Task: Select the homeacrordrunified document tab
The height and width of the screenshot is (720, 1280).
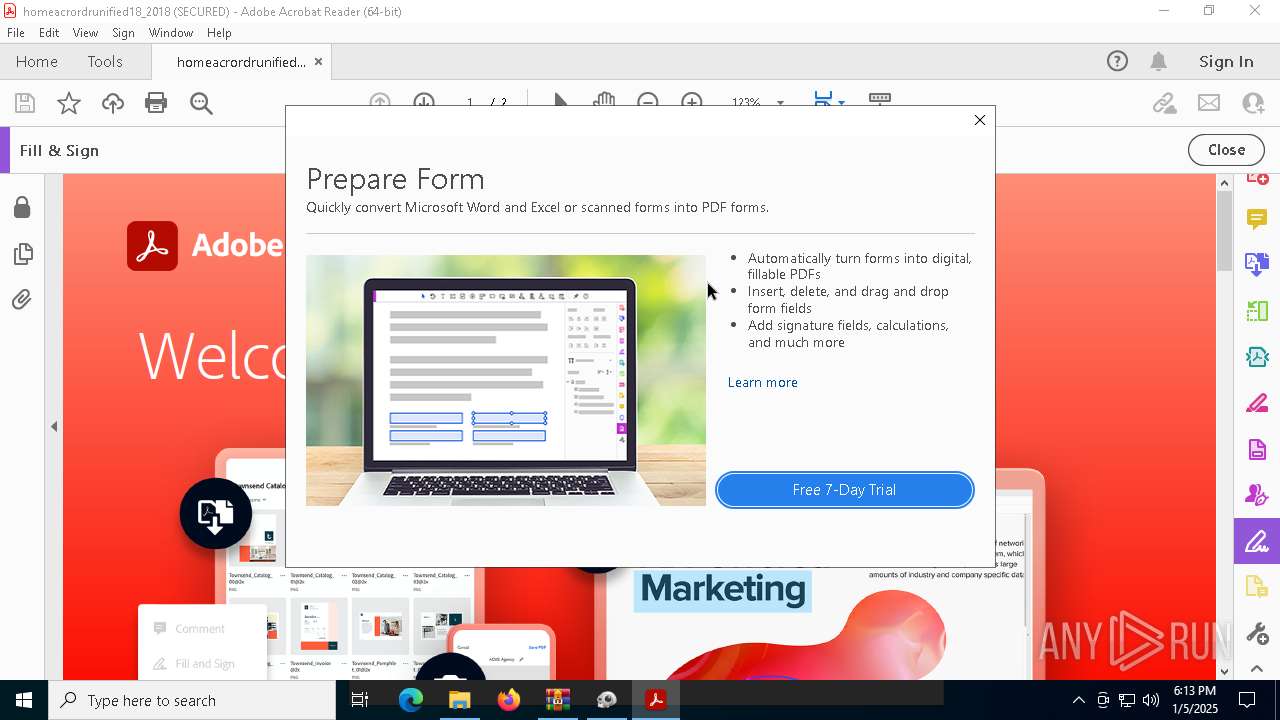Action: pos(241,62)
